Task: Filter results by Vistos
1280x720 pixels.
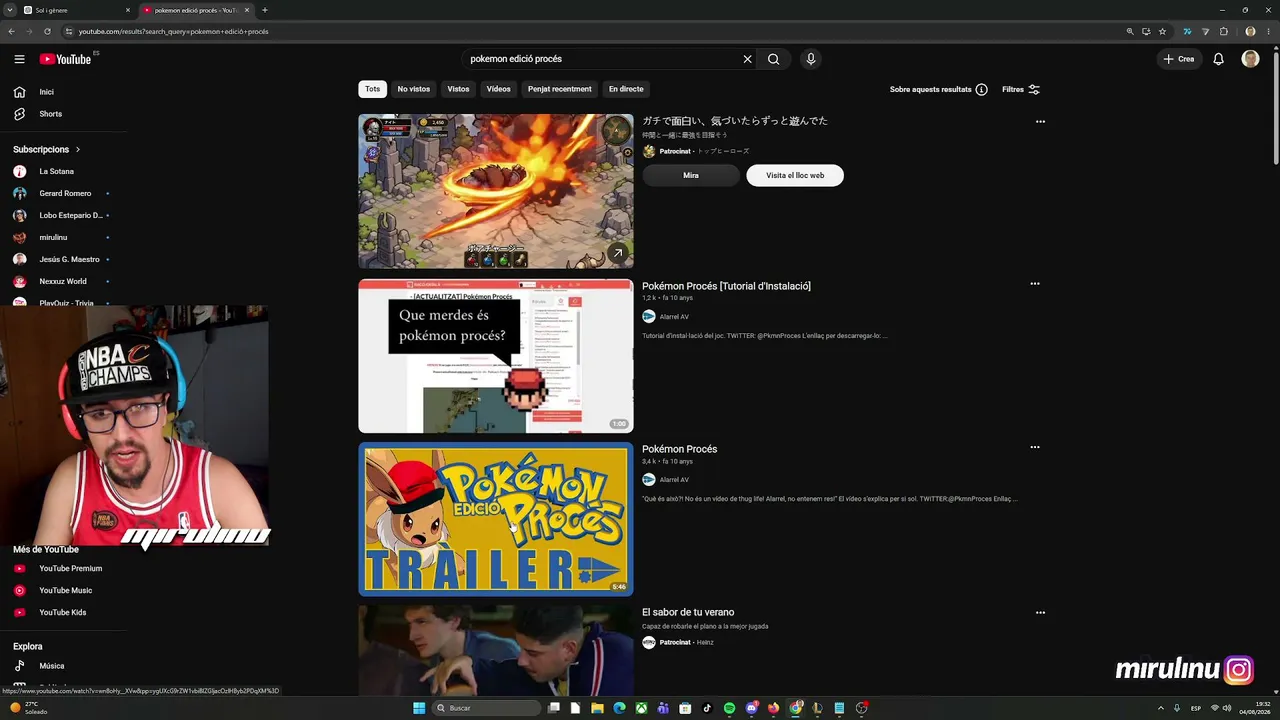Action: pos(458,89)
